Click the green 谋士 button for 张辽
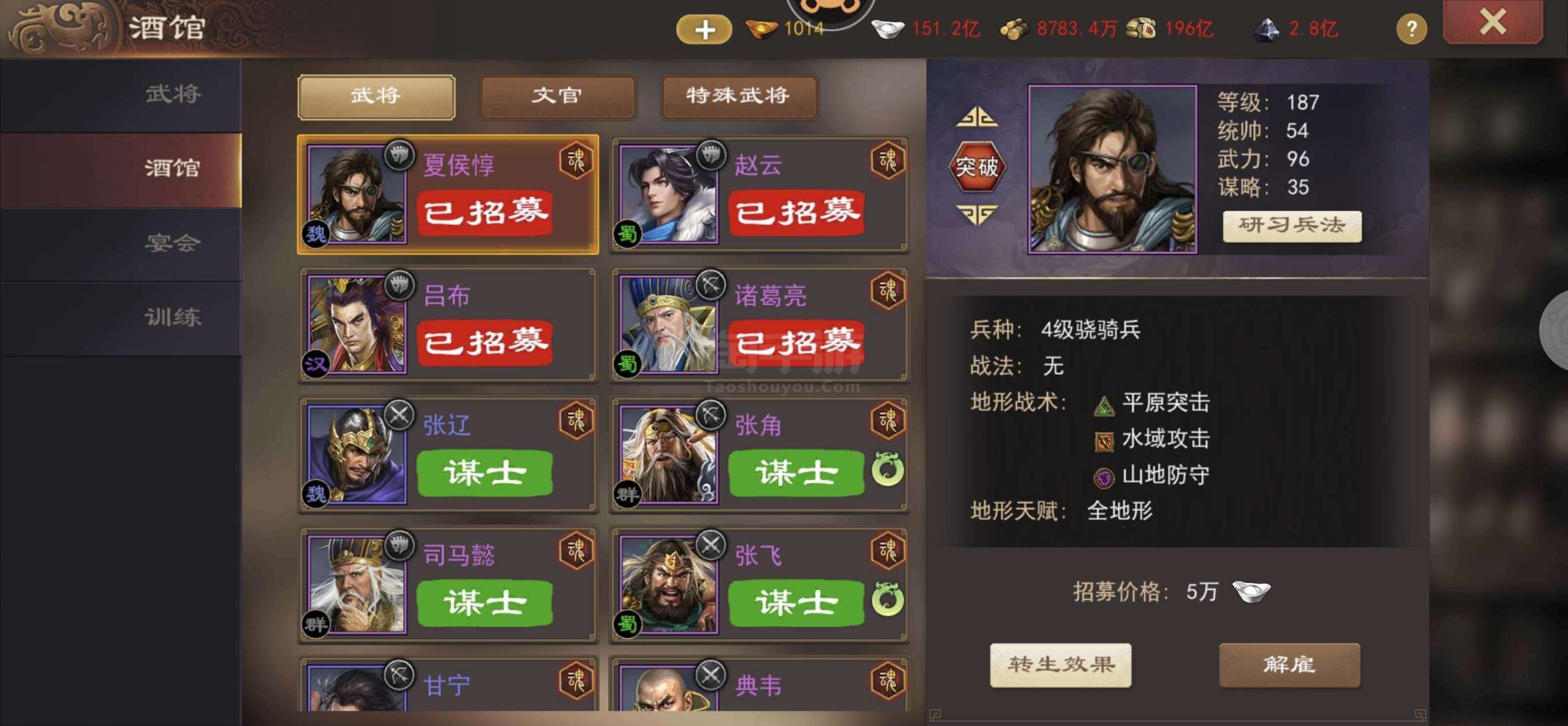Image resolution: width=1568 pixels, height=726 pixels. pos(484,473)
